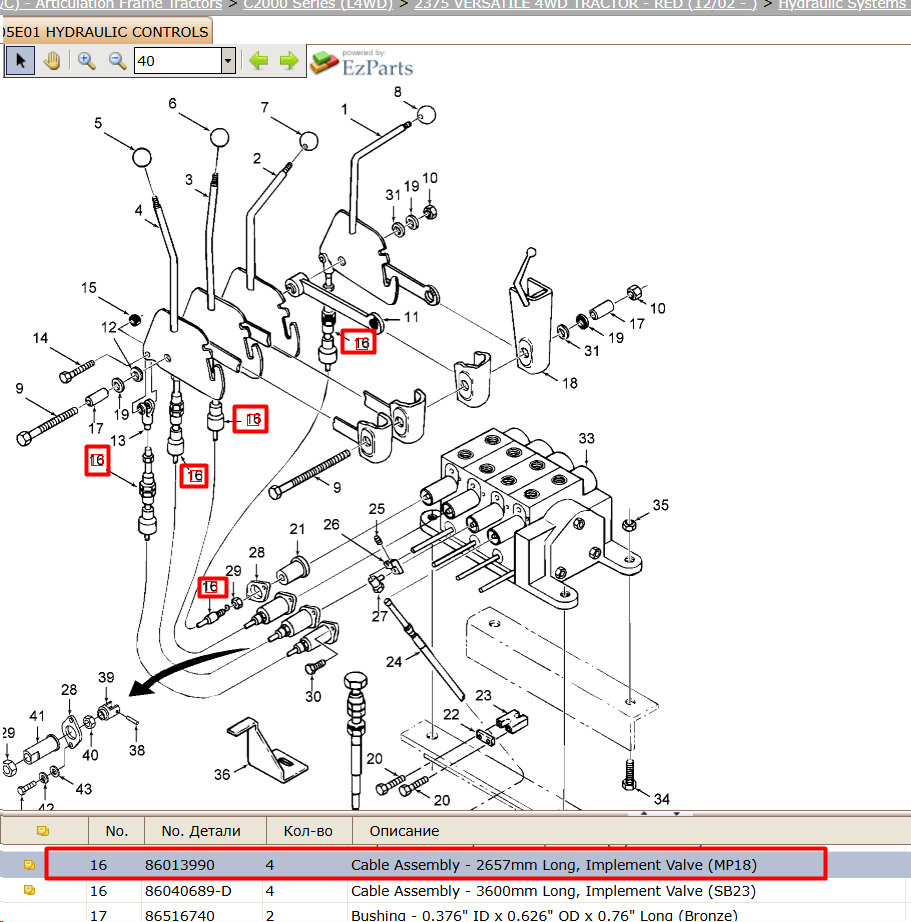The width and height of the screenshot is (911, 922).
Task: Click callout 24 rod label
Action: coord(393,662)
